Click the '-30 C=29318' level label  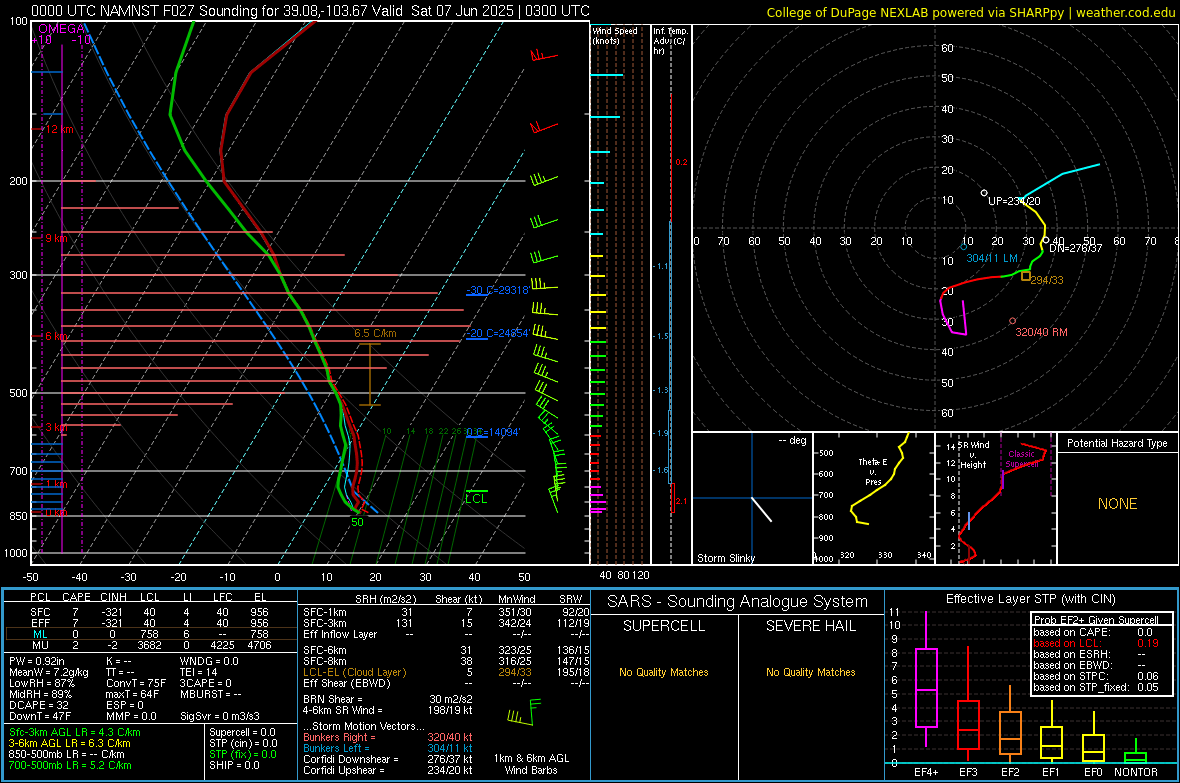pos(498,290)
